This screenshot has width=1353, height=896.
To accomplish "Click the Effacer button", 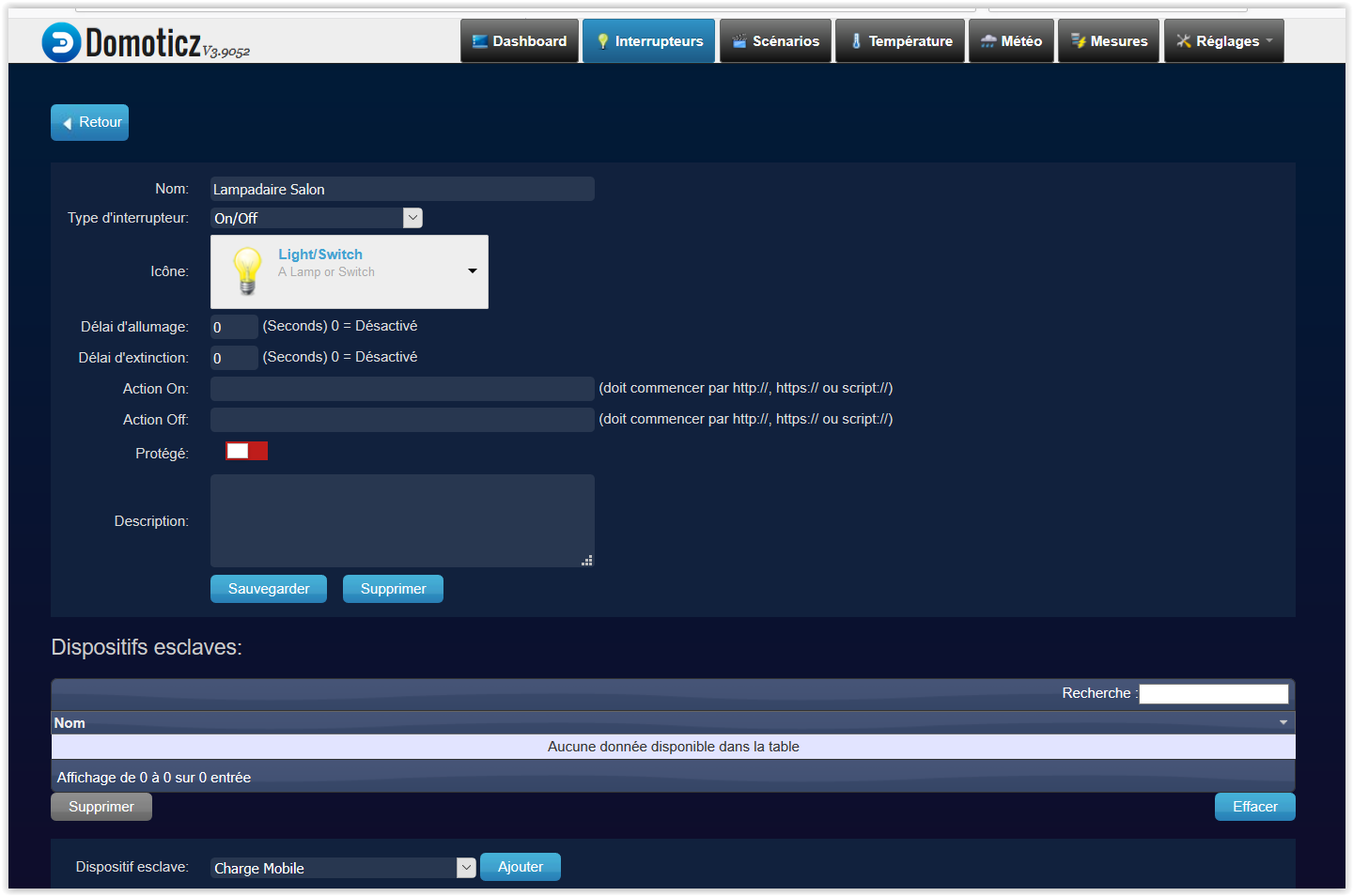I will (x=1254, y=807).
